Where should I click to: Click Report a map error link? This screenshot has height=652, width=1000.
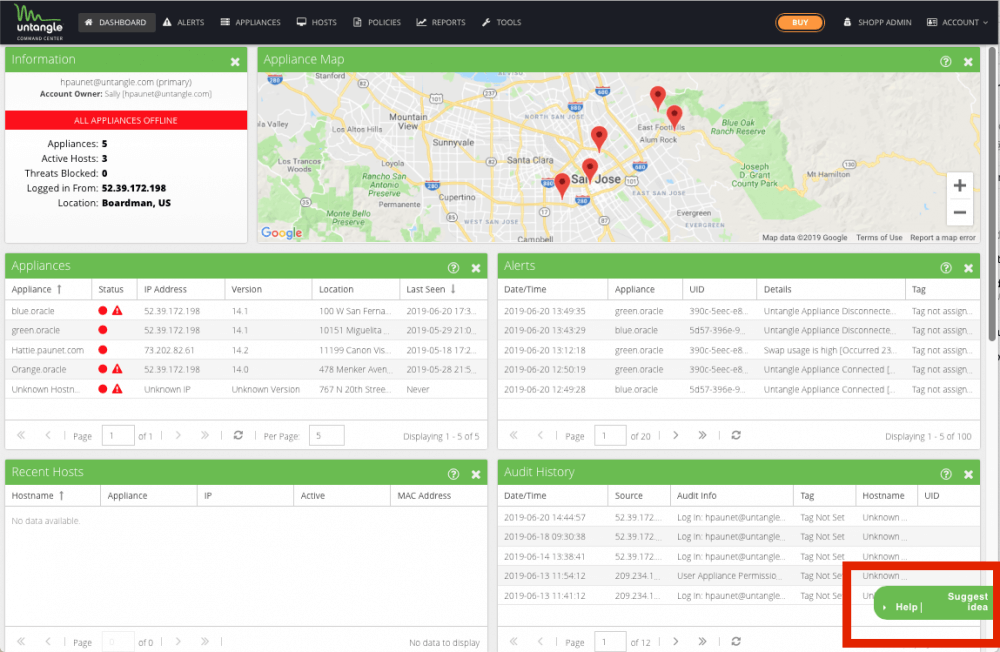pyautogui.click(x=943, y=237)
